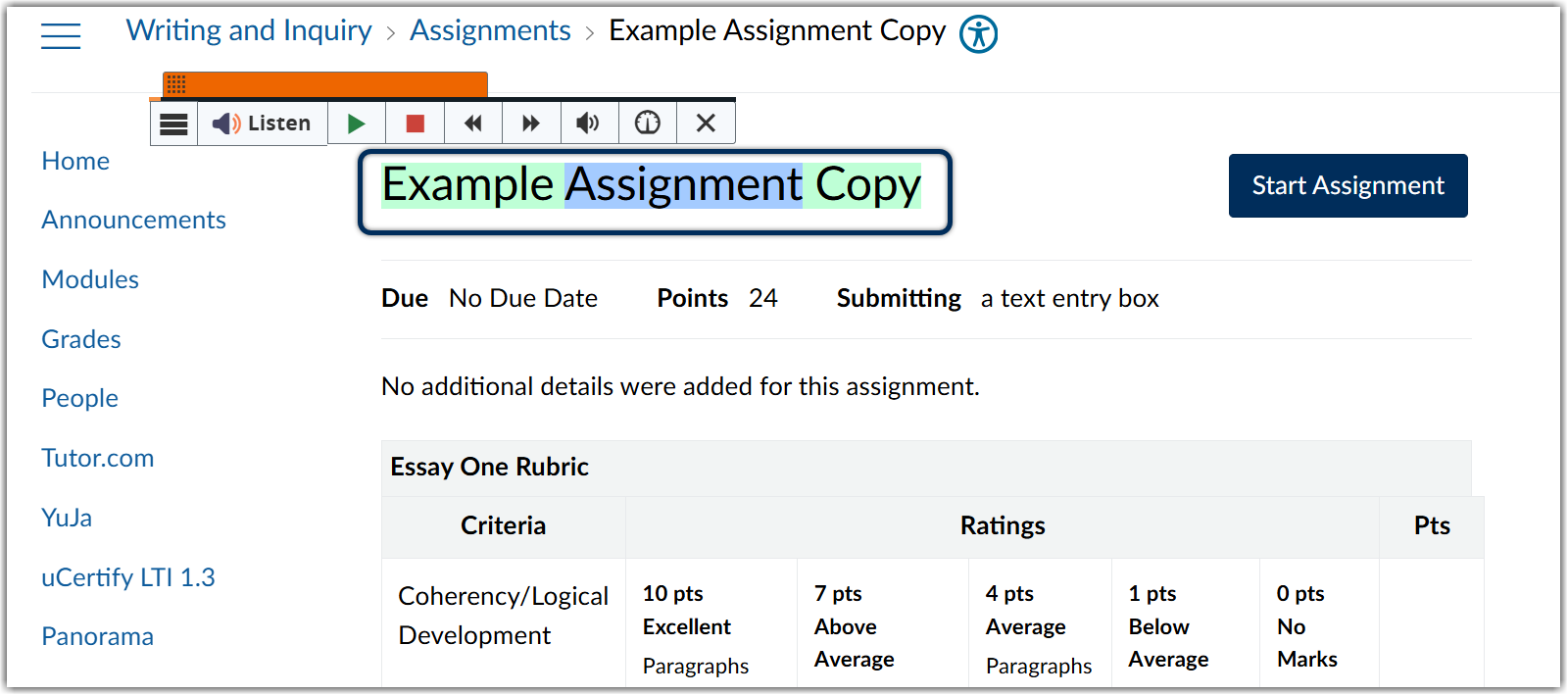Open People in the course menu

point(79,398)
